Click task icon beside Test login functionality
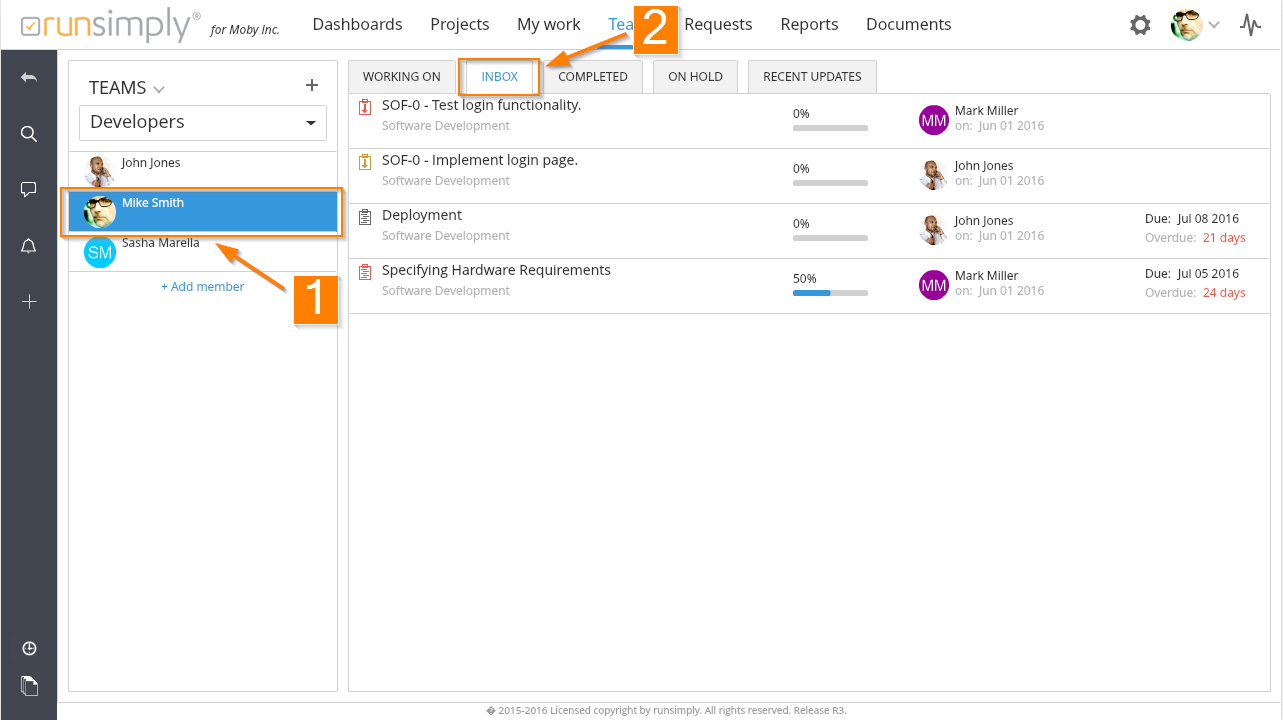The width and height of the screenshot is (1283, 720). point(365,106)
